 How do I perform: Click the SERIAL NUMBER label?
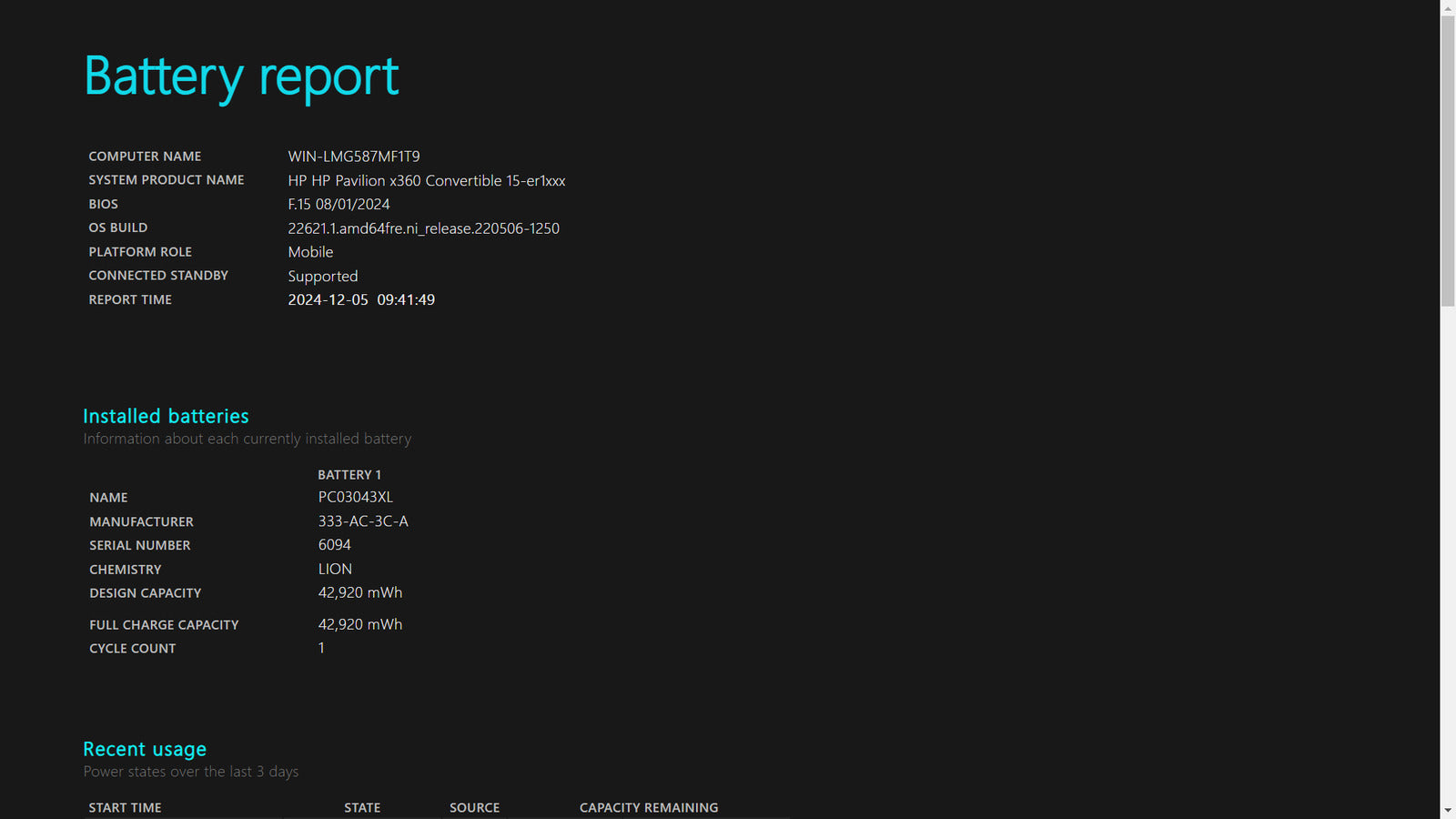point(140,545)
